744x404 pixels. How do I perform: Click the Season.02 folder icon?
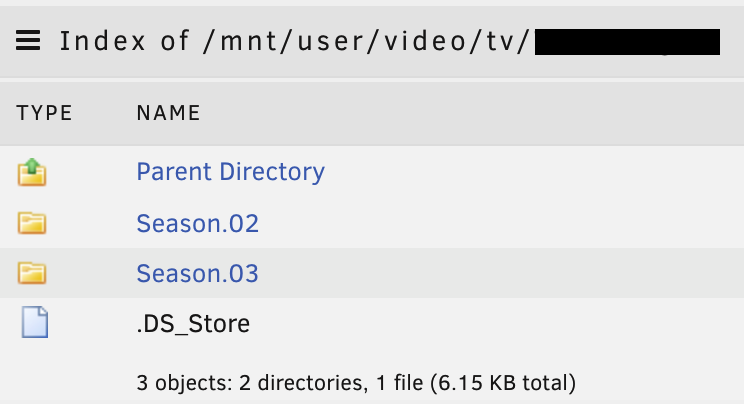(x=32, y=223)
